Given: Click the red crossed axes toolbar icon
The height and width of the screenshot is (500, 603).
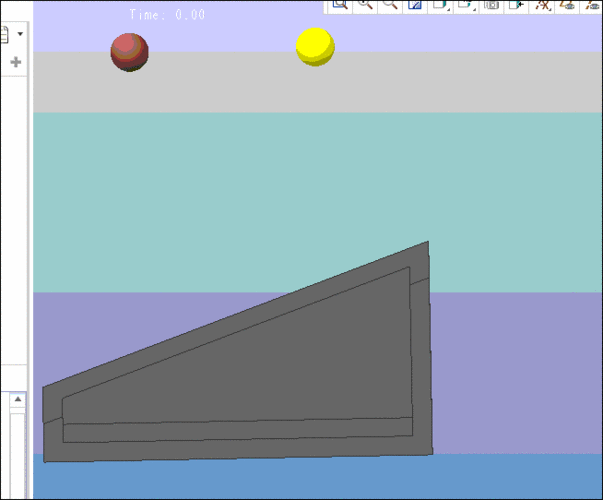Looking at the screenshot, I should [x=543, y=5].
